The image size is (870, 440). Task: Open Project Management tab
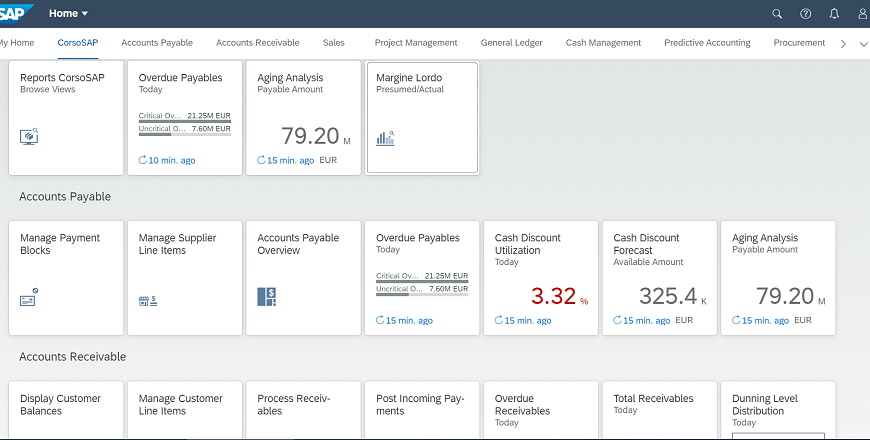pyautogui.click(x=416, y=43)
